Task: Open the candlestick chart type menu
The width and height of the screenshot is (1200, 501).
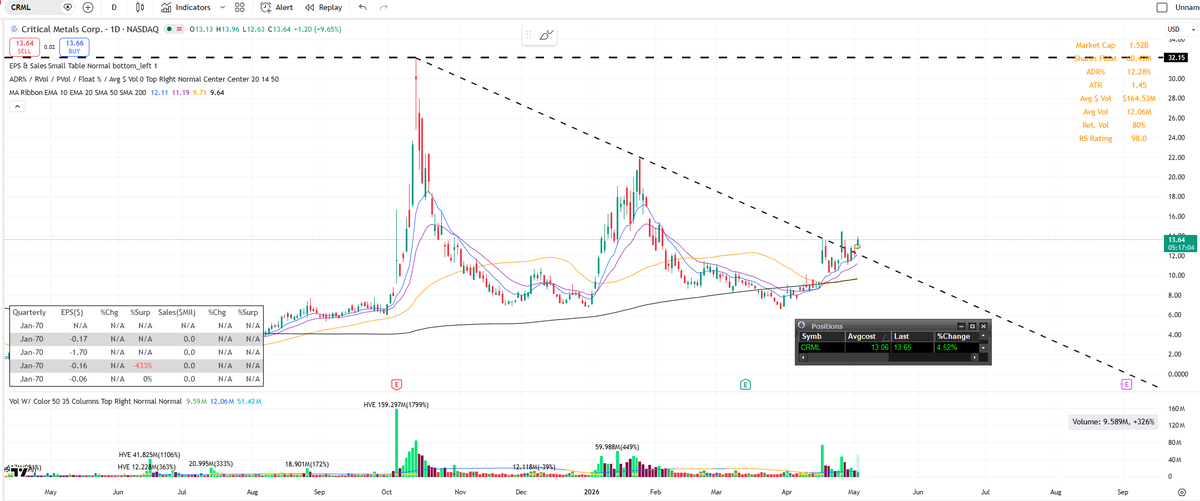Action: [140, 7]
